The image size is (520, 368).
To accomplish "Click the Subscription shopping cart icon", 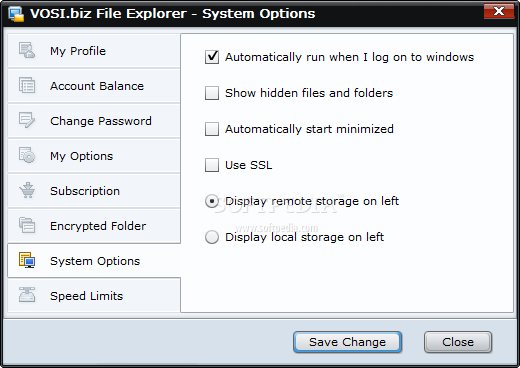I will click(27, 190).
